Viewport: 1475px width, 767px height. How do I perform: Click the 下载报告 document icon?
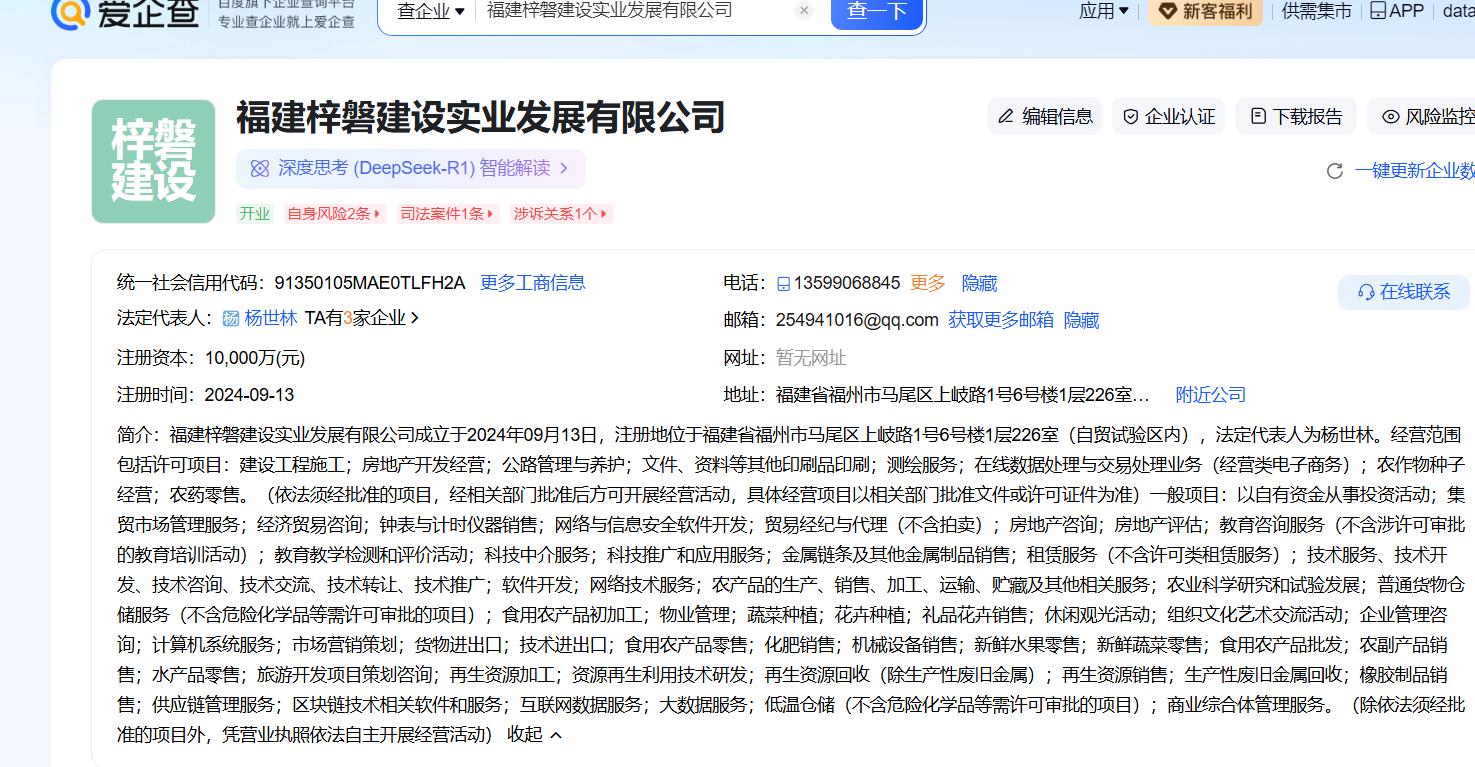click(1258, 117)
